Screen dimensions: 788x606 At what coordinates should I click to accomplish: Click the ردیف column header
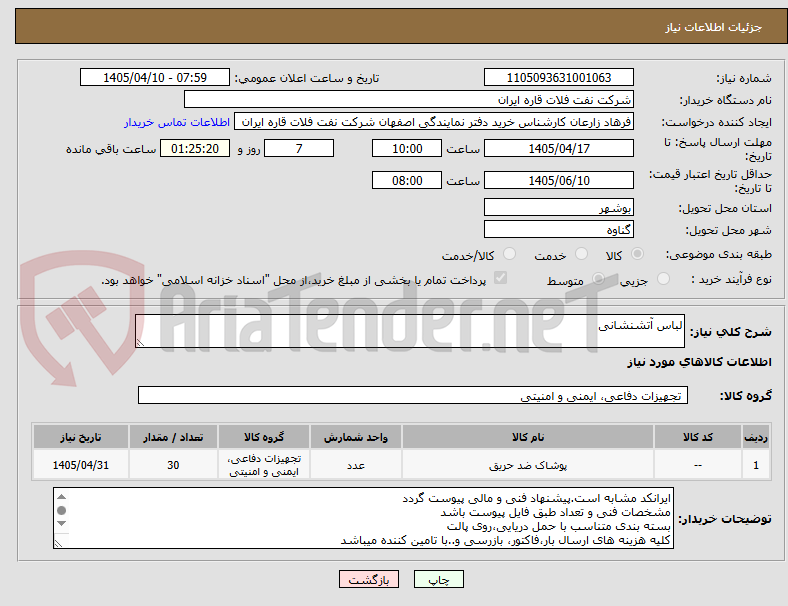click(755, 437)
